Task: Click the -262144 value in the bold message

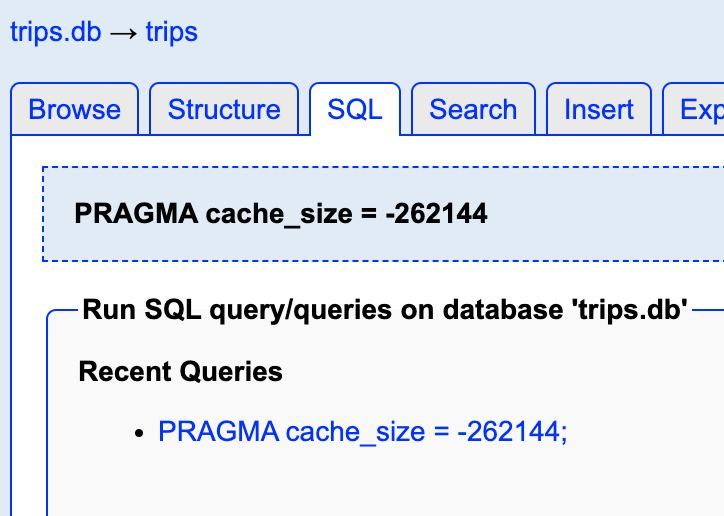Action: (436, 214)
